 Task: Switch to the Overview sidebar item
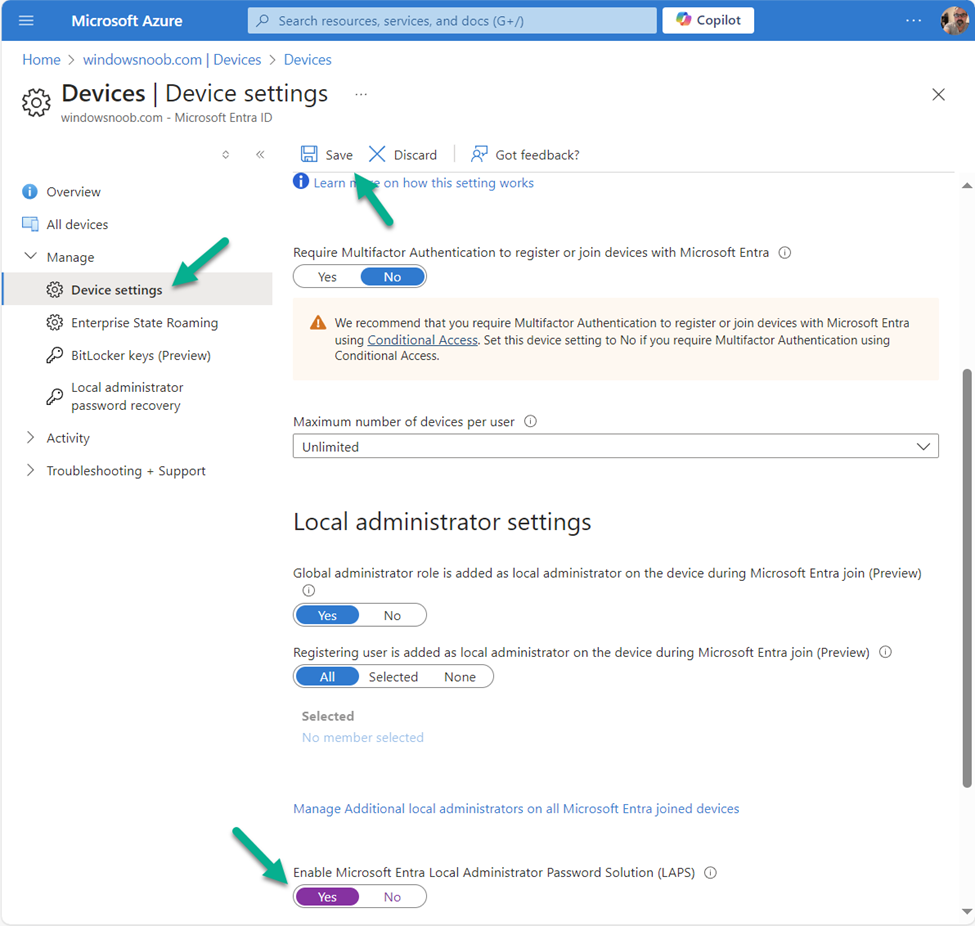[74, 191]
